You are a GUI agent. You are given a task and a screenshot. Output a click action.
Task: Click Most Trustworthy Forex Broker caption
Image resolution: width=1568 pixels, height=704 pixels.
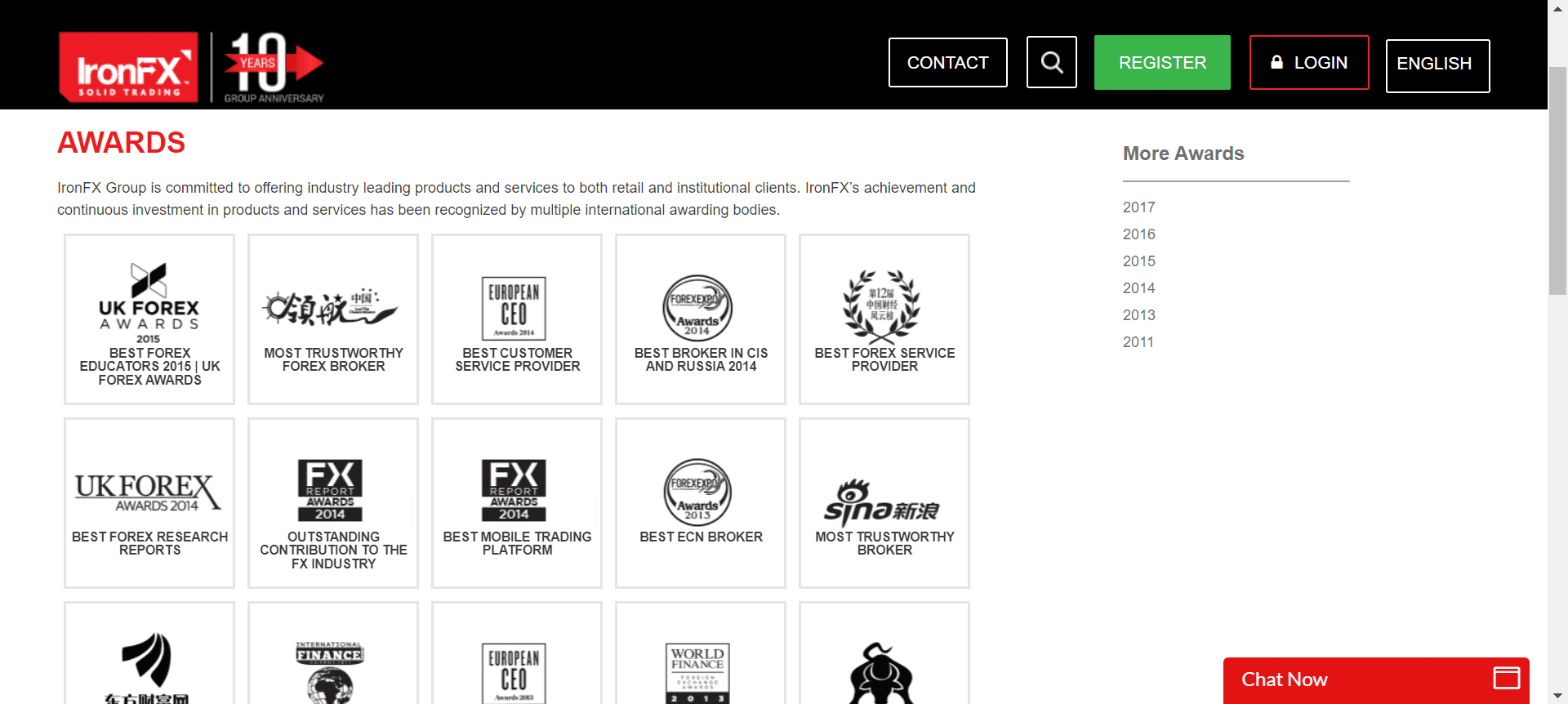coord(333,359)
